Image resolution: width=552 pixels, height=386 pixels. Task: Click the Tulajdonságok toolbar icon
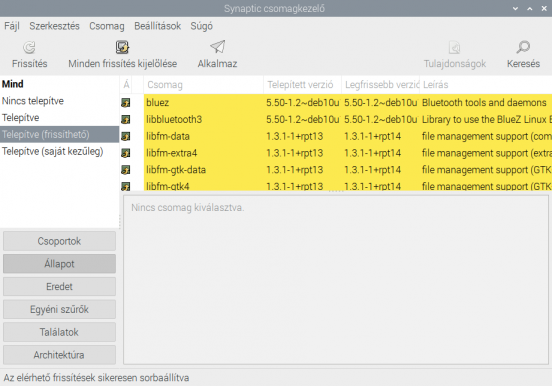coord(454,47)
